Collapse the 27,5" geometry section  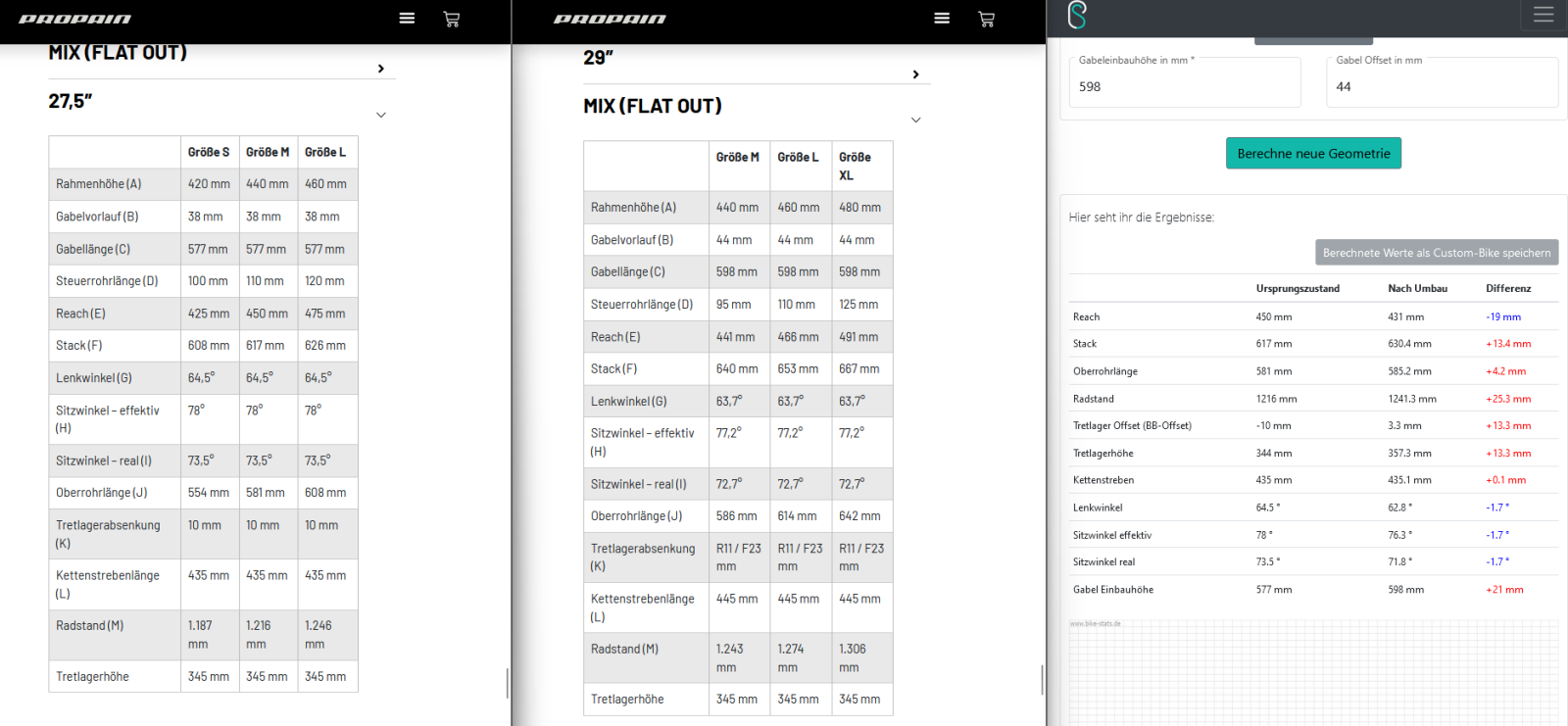tap(381, 115)
